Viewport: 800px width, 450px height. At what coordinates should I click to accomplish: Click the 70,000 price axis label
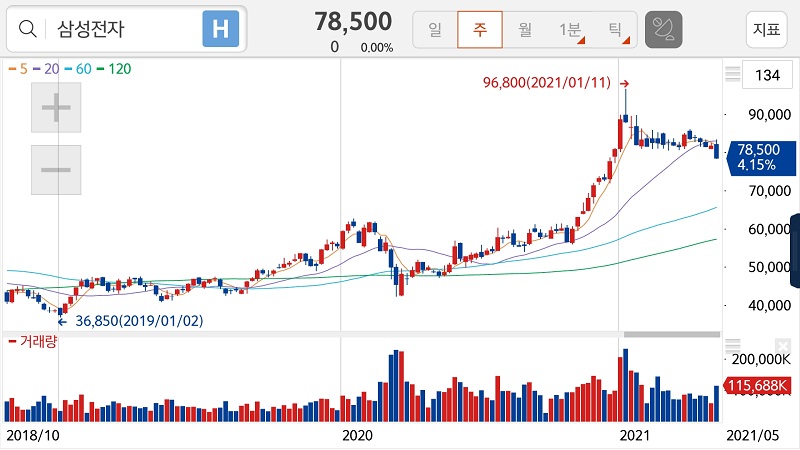pyautogui.click(x=769, y=191)
